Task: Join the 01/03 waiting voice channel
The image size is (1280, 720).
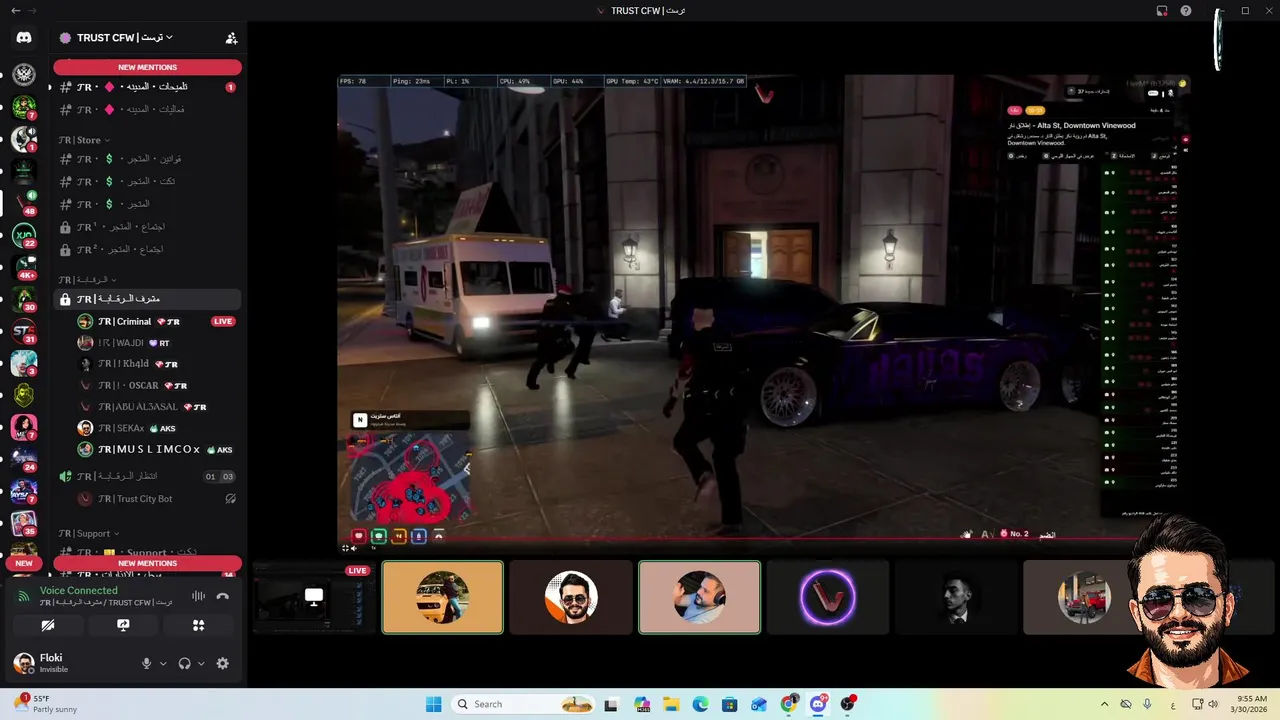Action: click(147, 476)
